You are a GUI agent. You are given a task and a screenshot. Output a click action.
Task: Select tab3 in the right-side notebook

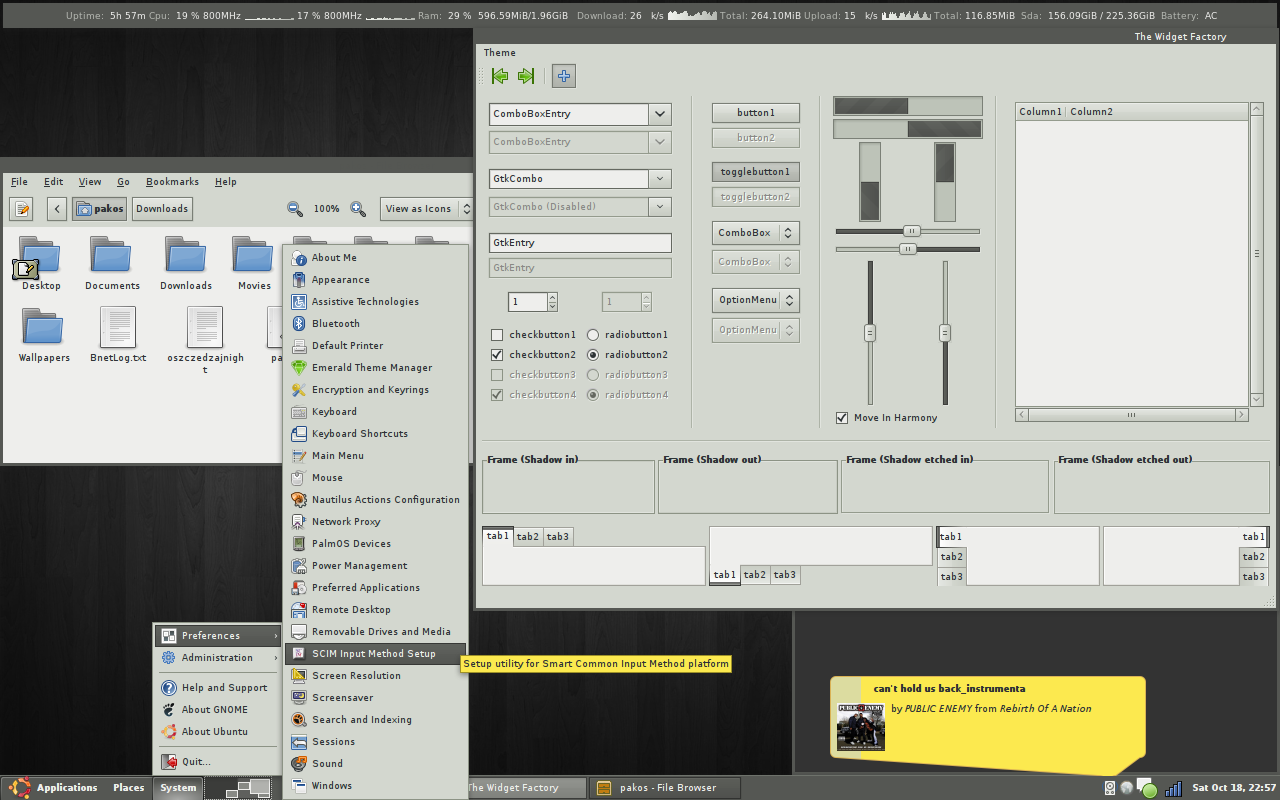coord(1254,577)
